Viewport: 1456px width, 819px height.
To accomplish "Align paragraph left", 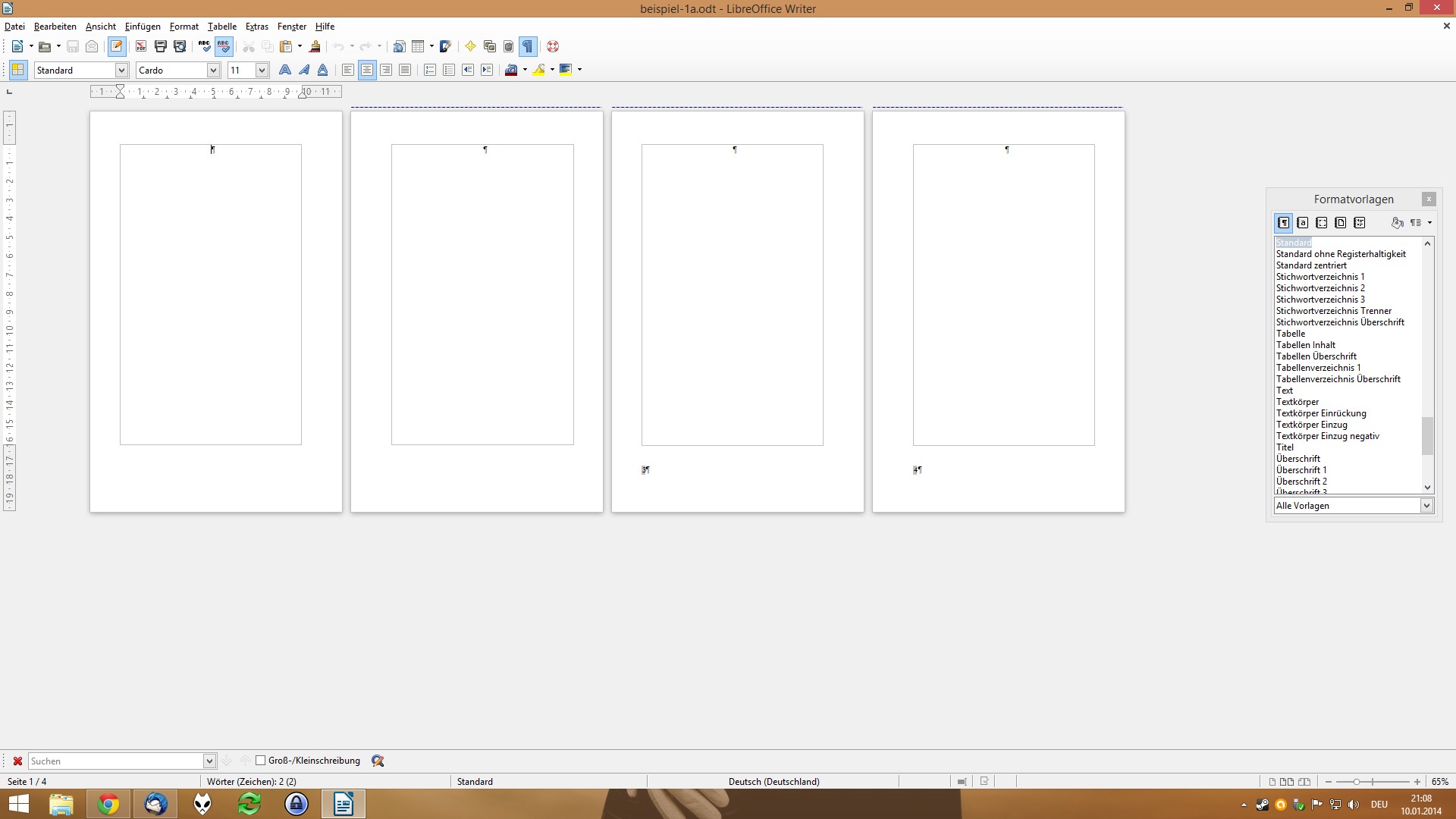I will [348, 70].
